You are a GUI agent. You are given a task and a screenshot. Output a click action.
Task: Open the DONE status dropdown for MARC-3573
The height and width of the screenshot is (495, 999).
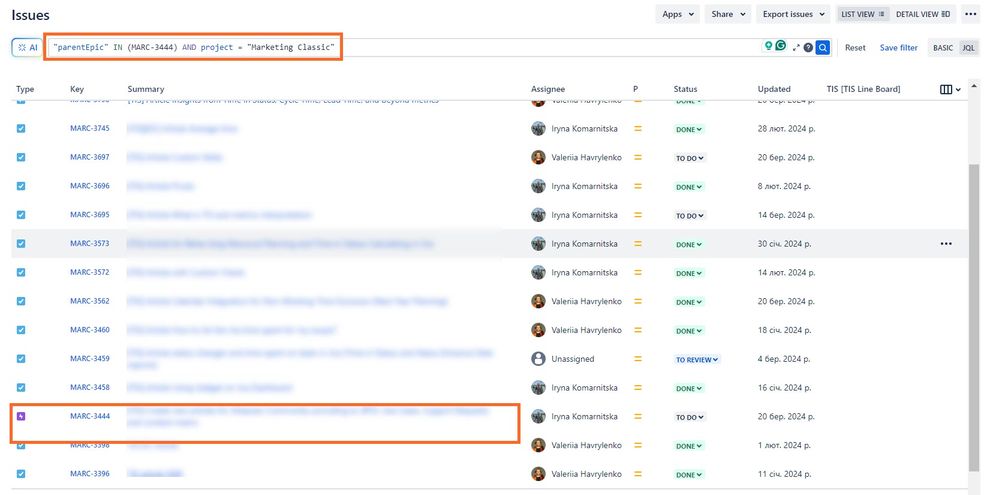pyautogui.click(x=689, y=245)
